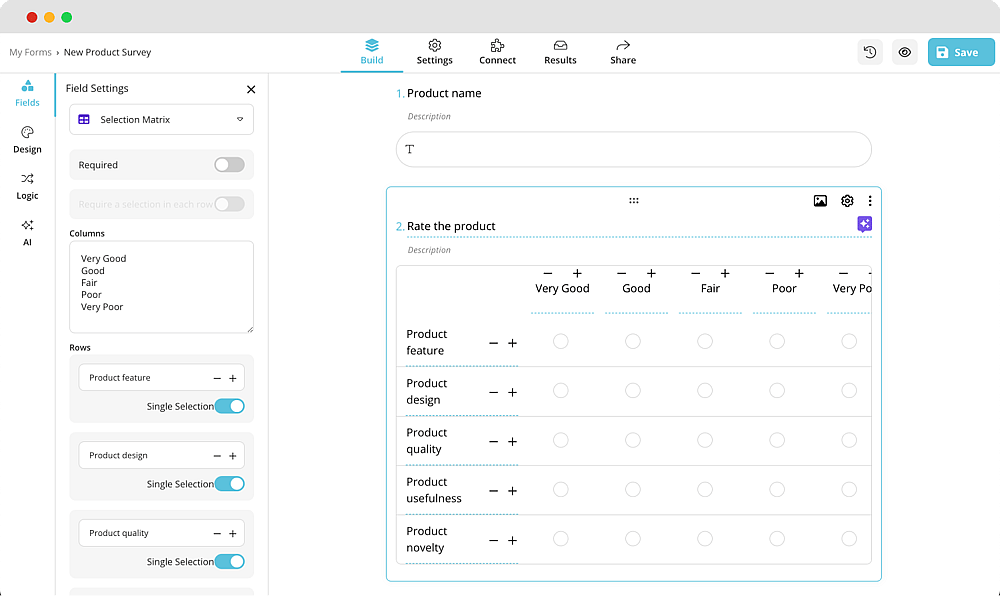Viewport: 1000px width, 596px height.
Task: Toggle Single Selection for Product feature
Action: click(230, 406)
